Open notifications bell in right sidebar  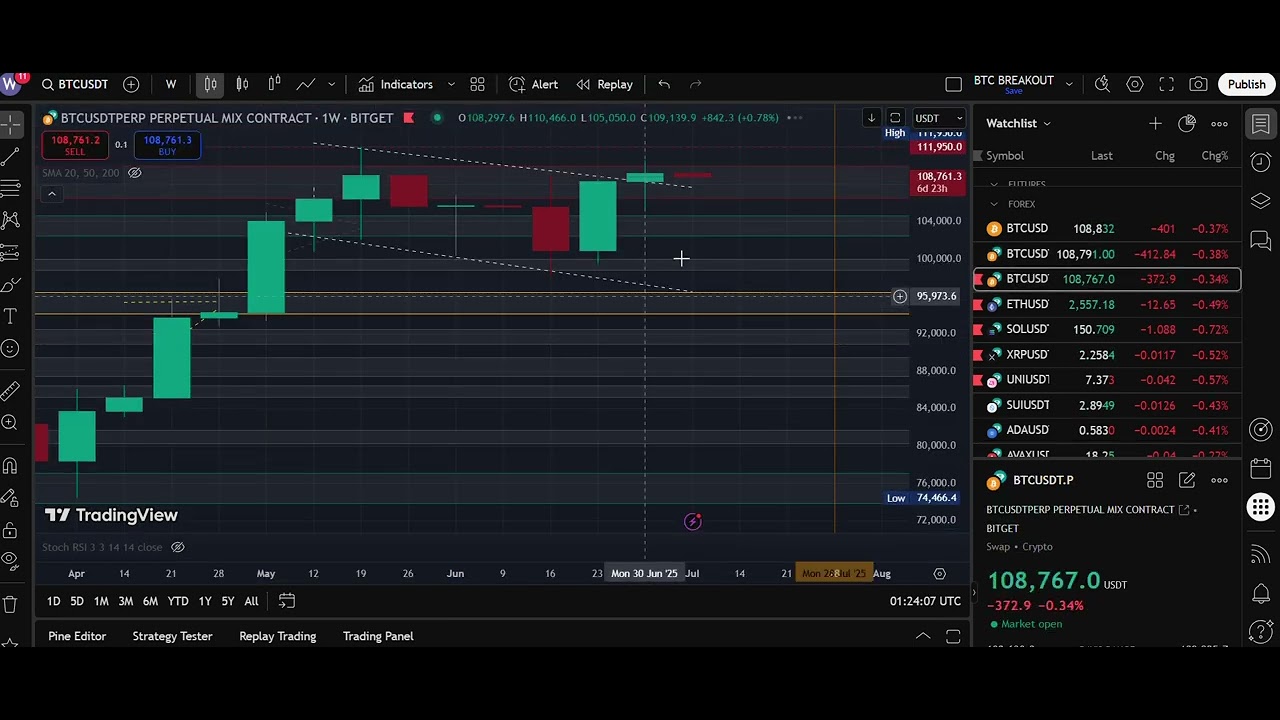[1260, 594]
